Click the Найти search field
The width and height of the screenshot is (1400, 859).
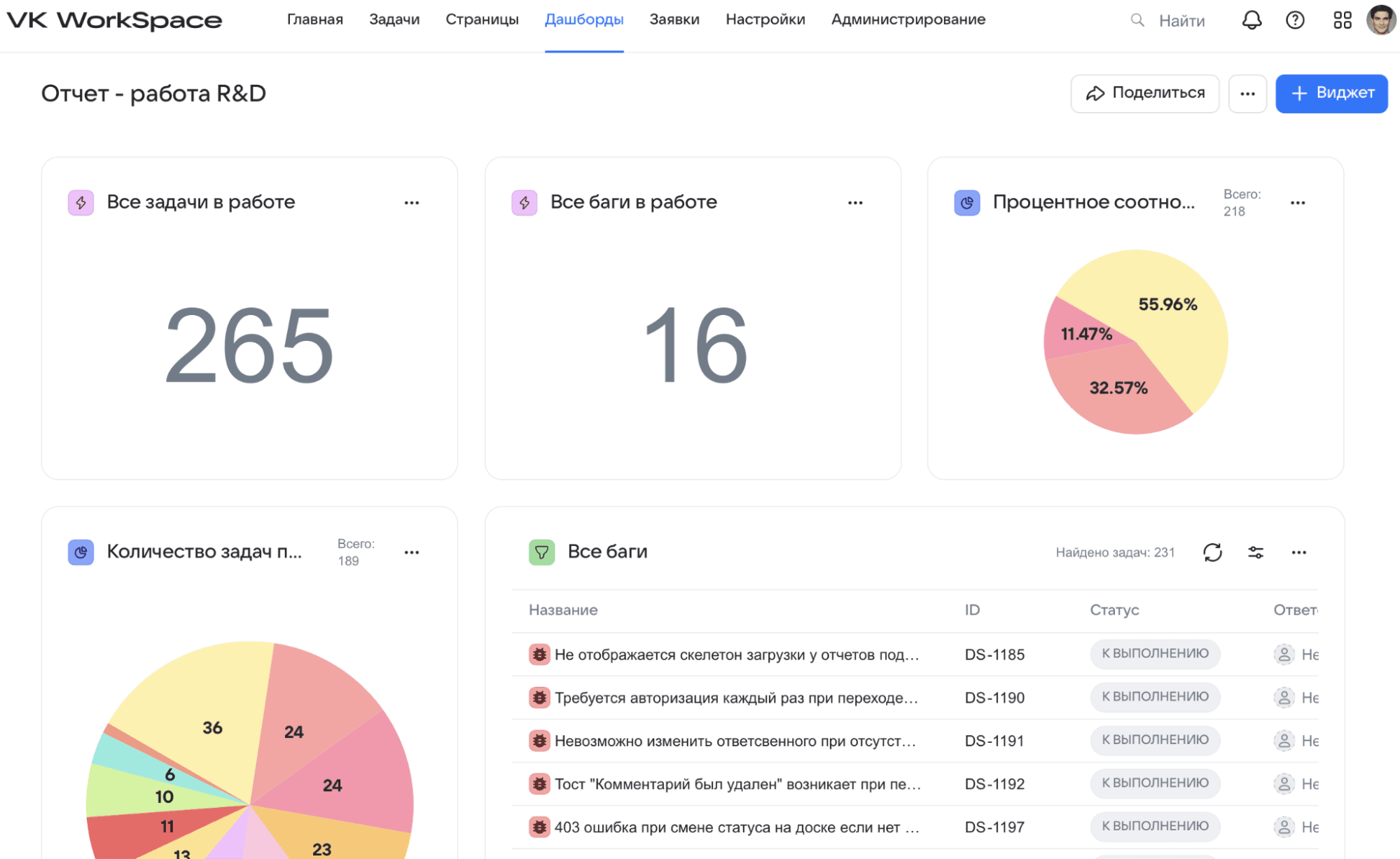1181,21
